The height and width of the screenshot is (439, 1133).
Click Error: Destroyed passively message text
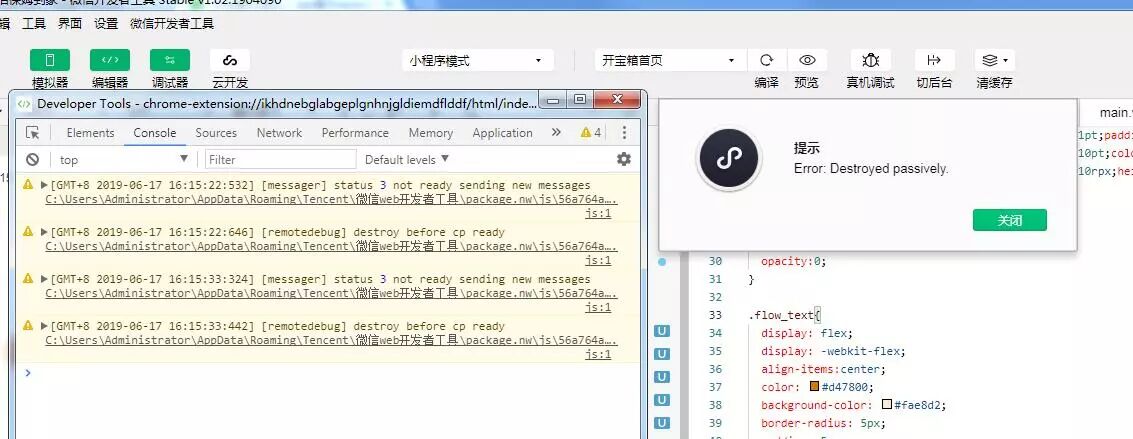[871, 169]
